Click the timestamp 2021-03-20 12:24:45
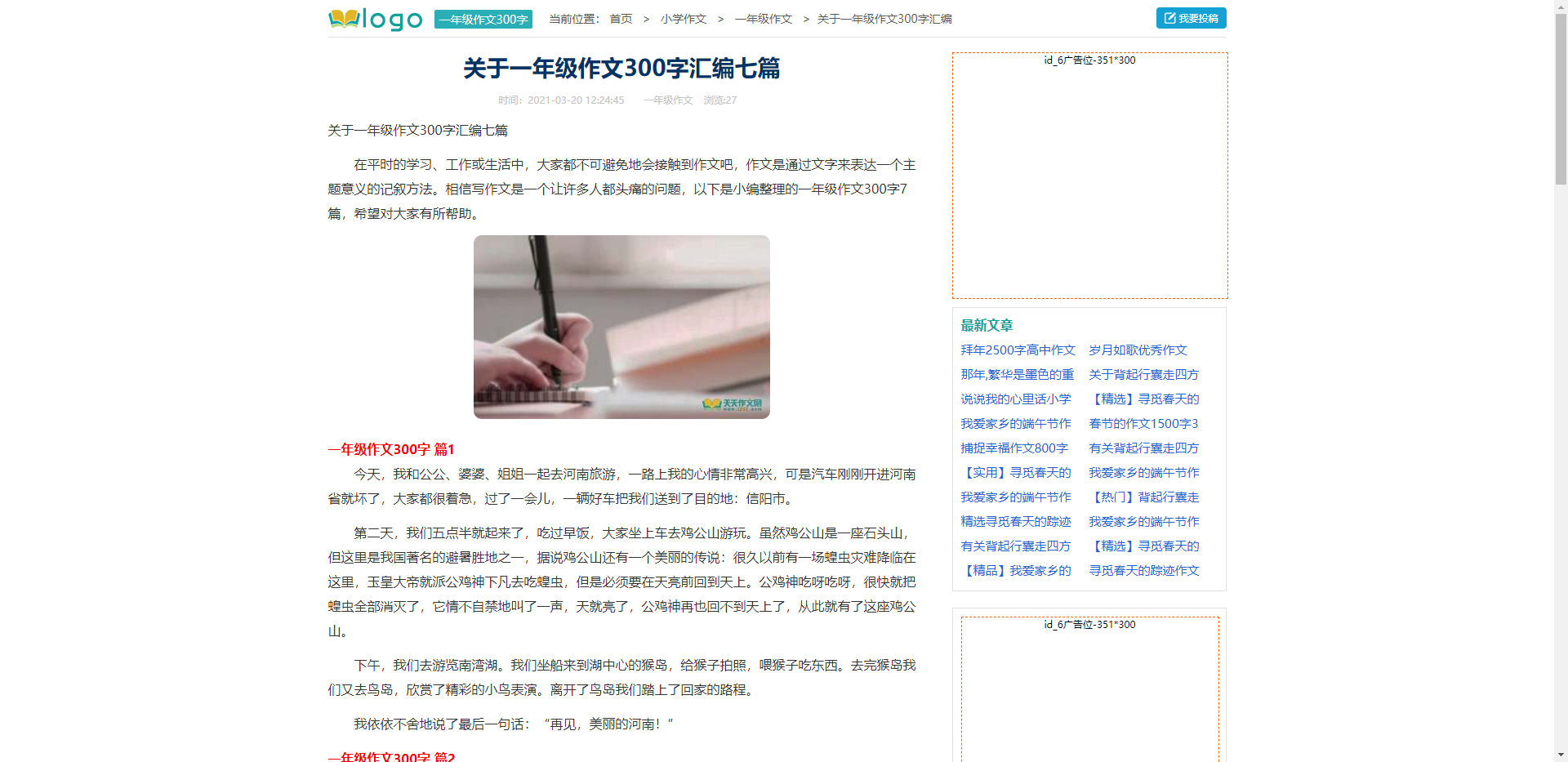 point(576,100)
